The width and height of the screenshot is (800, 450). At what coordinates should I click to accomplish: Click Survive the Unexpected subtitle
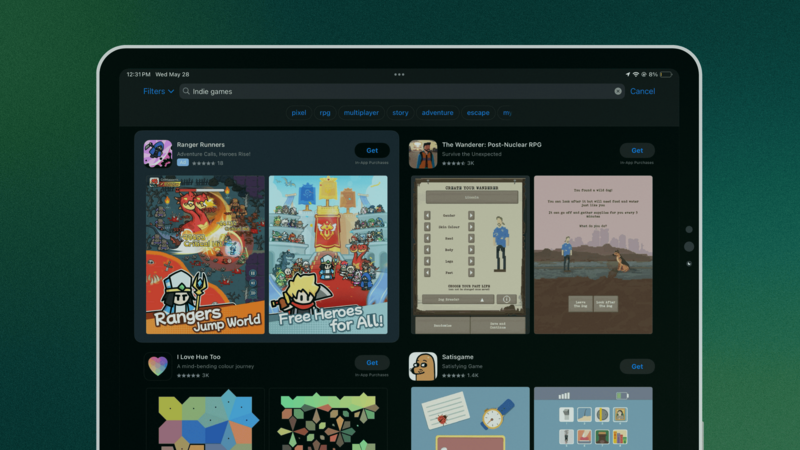pos(472,154)
